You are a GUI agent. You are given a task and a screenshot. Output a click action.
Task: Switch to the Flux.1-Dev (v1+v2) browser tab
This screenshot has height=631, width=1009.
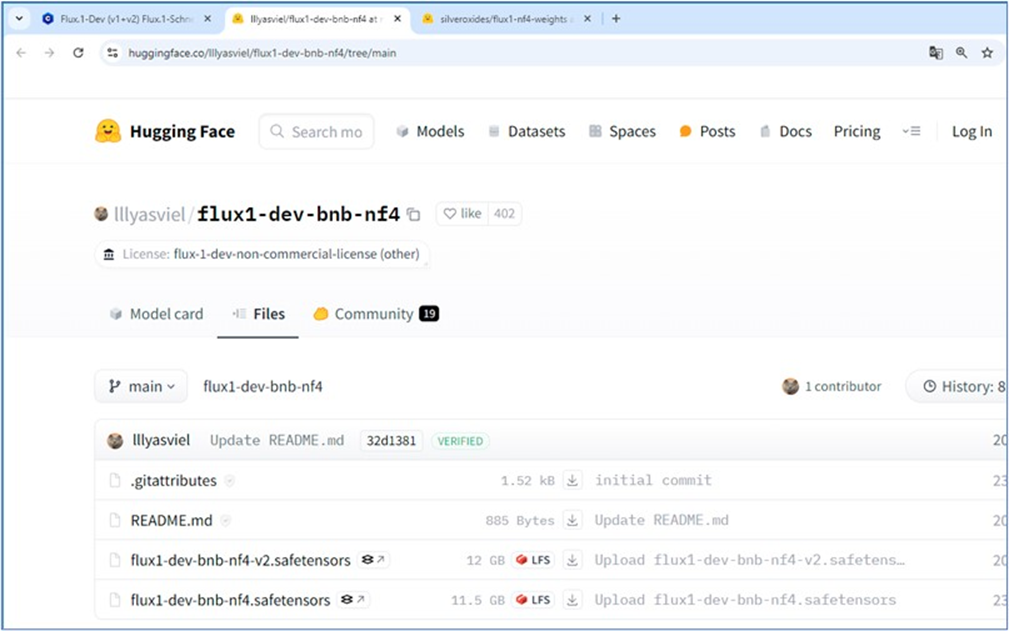coord(126,19)
